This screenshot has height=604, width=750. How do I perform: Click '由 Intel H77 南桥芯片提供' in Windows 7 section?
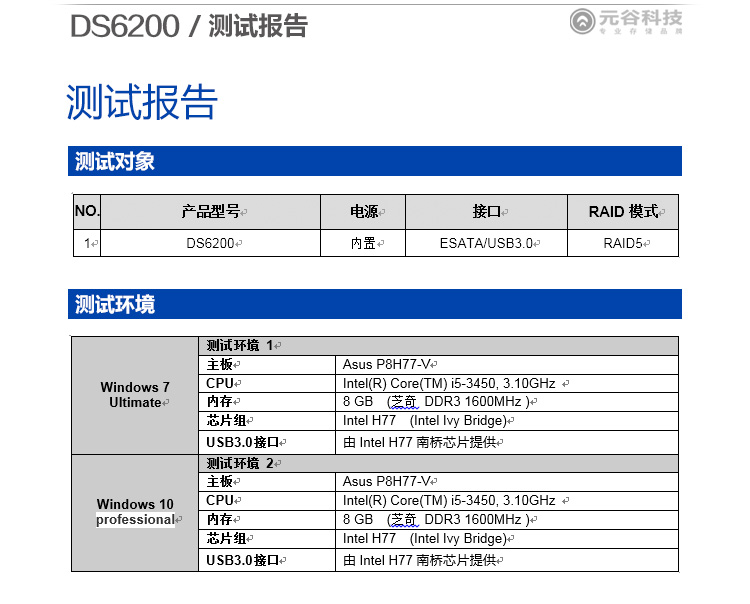point(419,442)
